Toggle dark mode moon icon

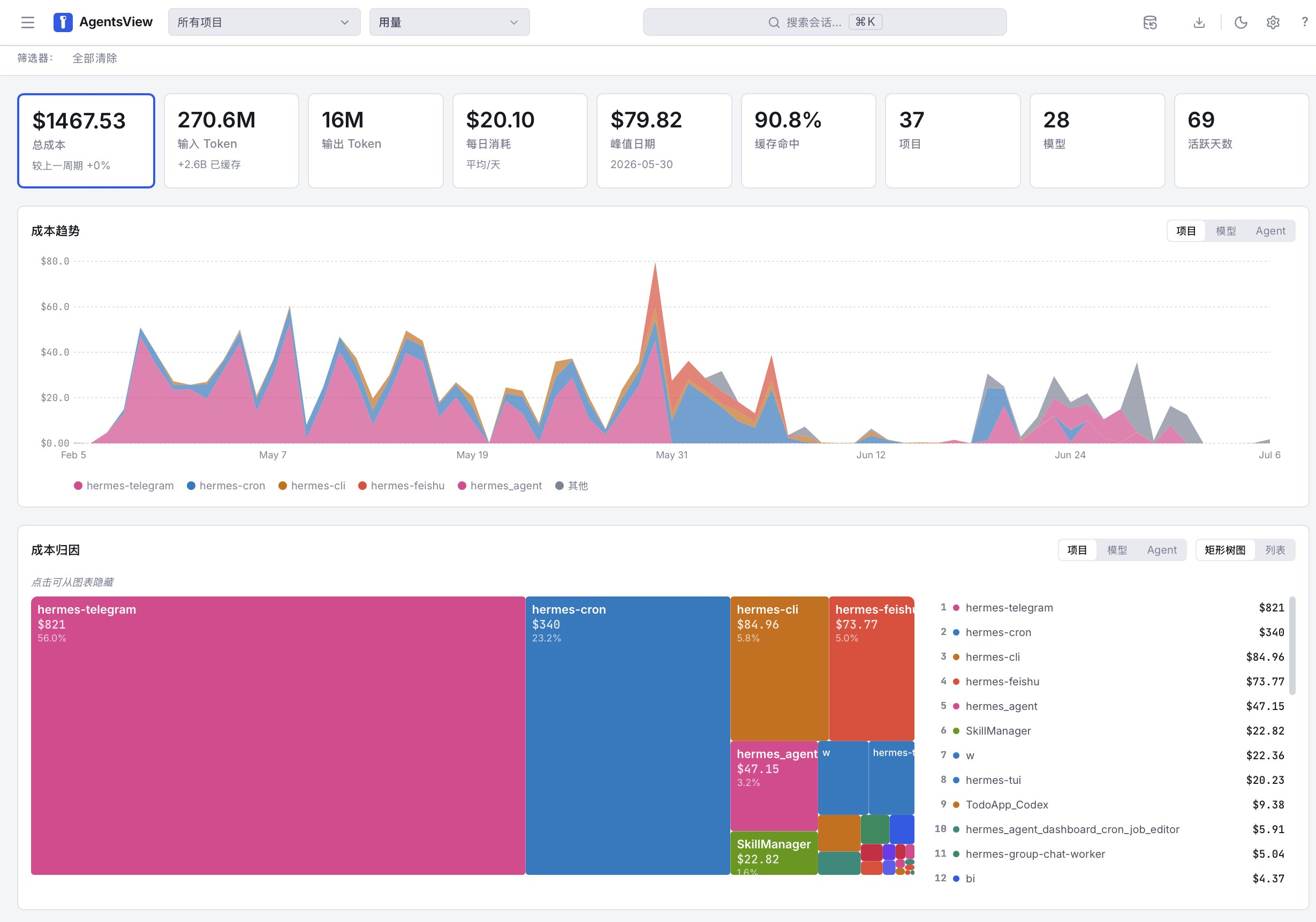[x=1241, y=22]
